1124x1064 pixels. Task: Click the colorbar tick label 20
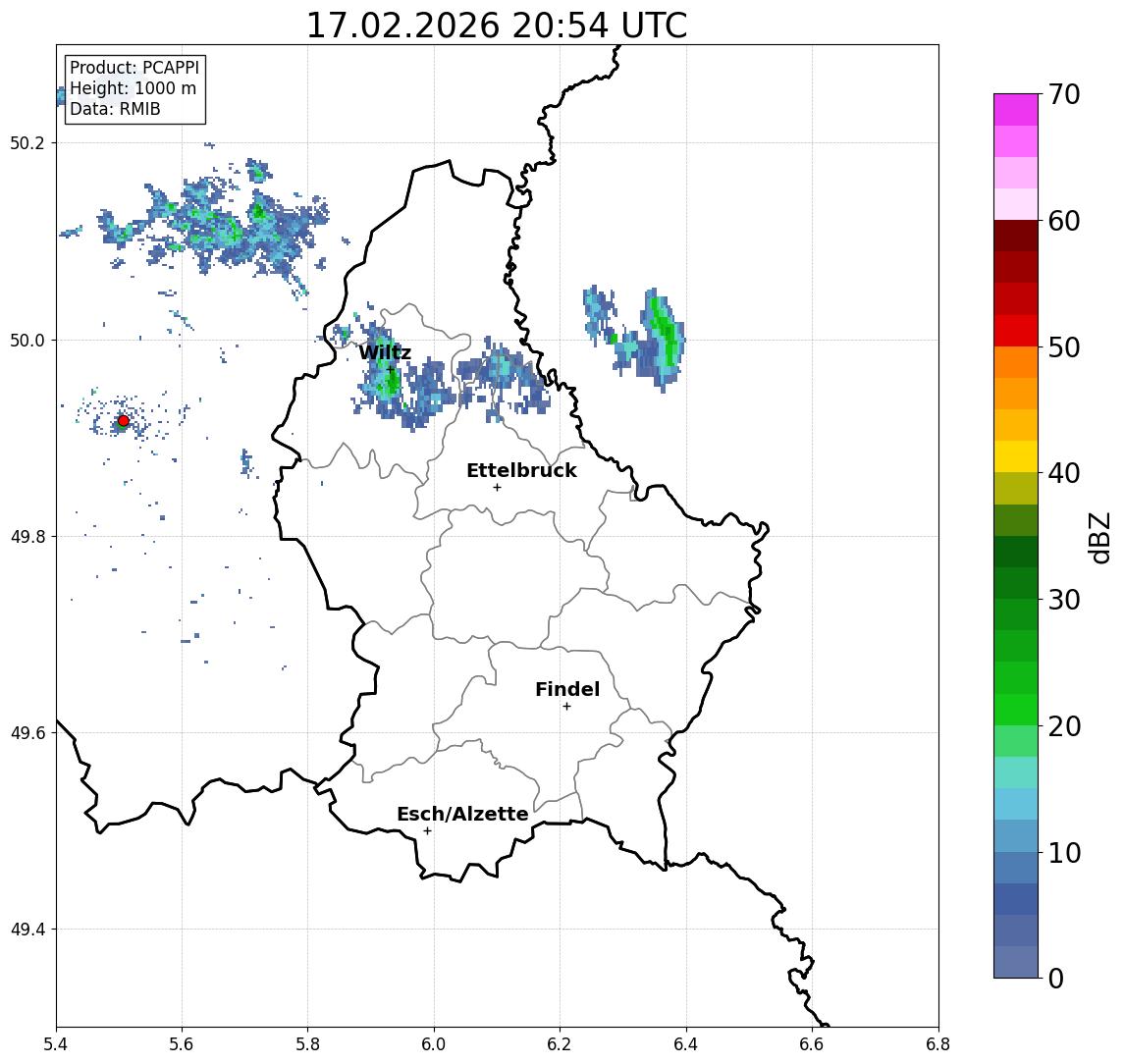click(1064, 725)
